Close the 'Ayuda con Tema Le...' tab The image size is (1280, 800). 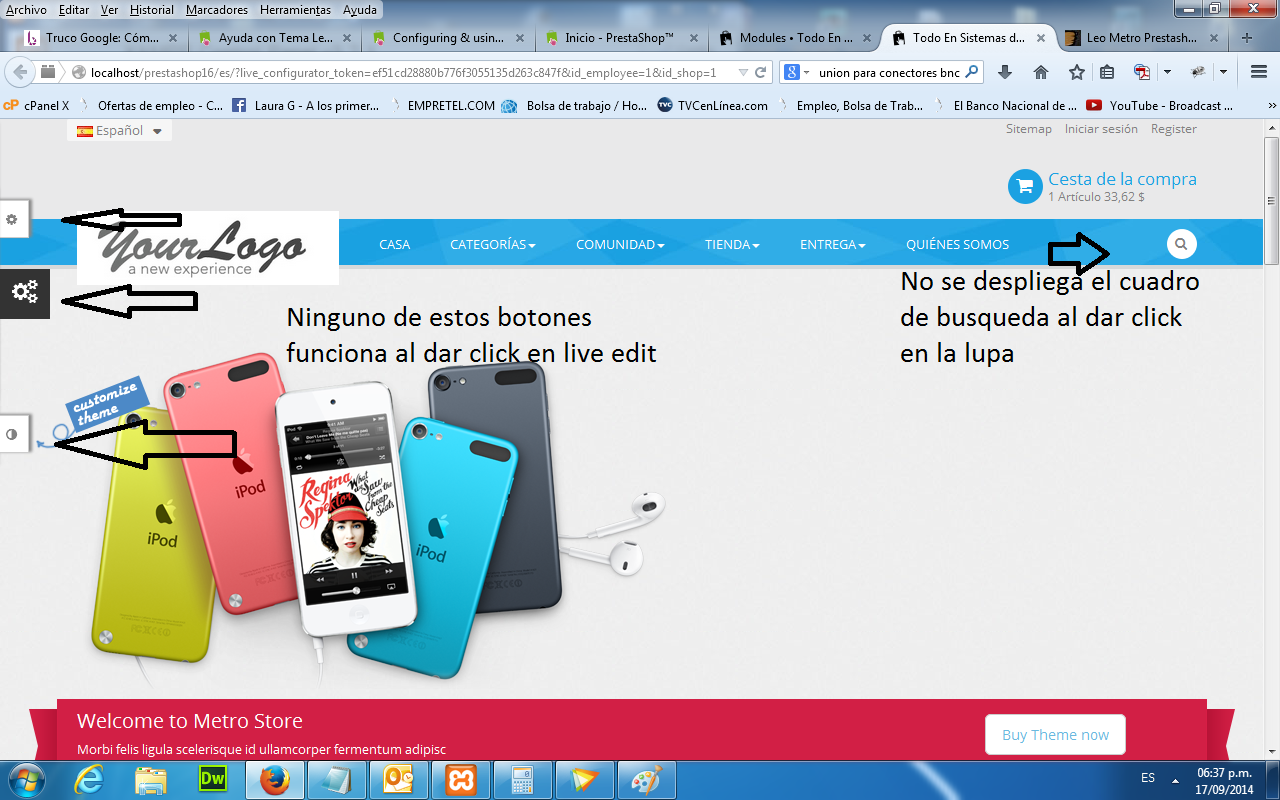(x=347, y=38)
